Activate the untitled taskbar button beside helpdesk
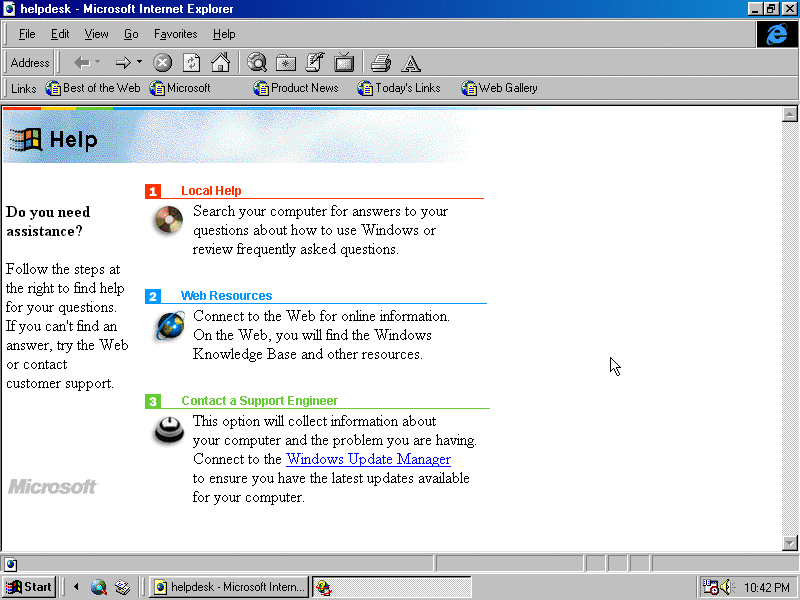Screen dimensions: 800x600 point(391,587)
